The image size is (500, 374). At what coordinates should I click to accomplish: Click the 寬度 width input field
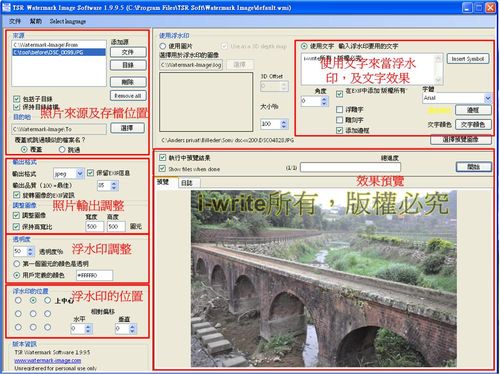click(94, 227)
